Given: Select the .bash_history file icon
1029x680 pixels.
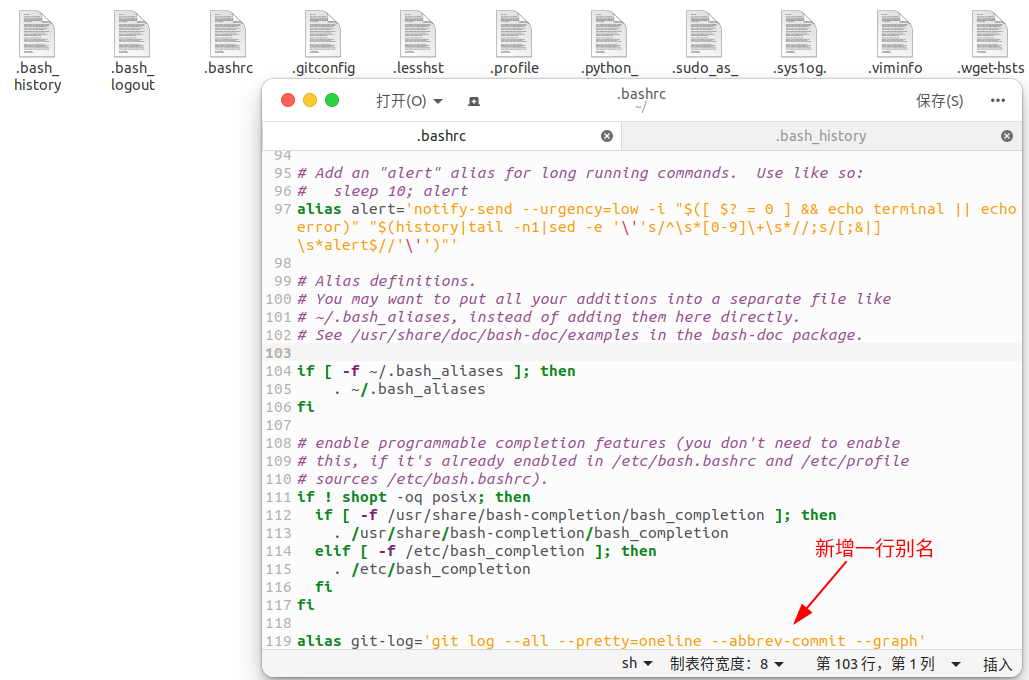Looking at the screenshot, I should point(37,34).
